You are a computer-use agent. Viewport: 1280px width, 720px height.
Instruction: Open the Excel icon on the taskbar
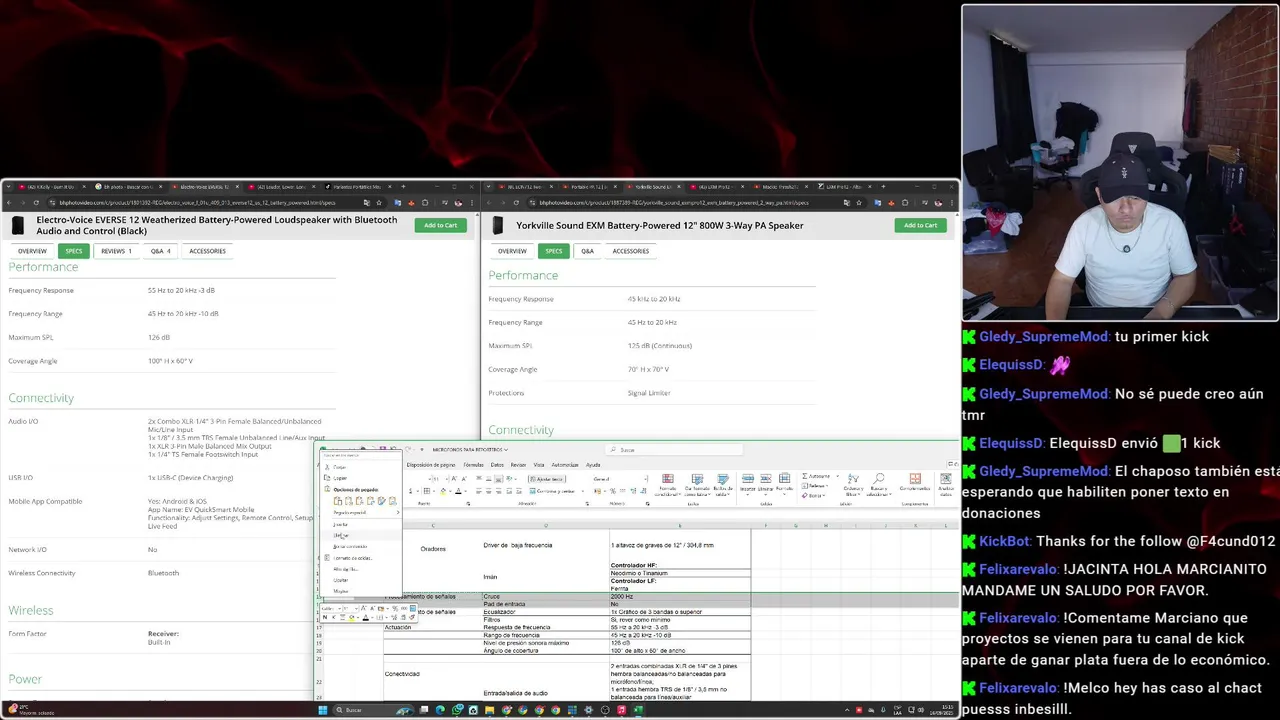638,710
